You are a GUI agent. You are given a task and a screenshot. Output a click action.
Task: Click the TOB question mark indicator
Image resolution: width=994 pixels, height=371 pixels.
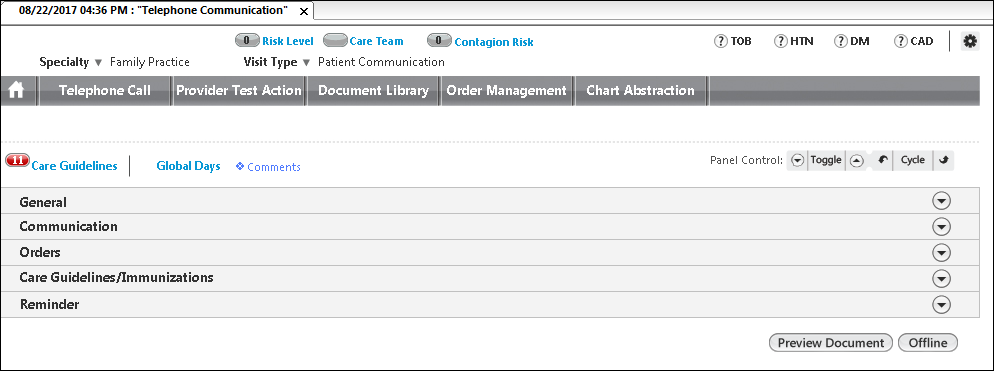point(721,41)
